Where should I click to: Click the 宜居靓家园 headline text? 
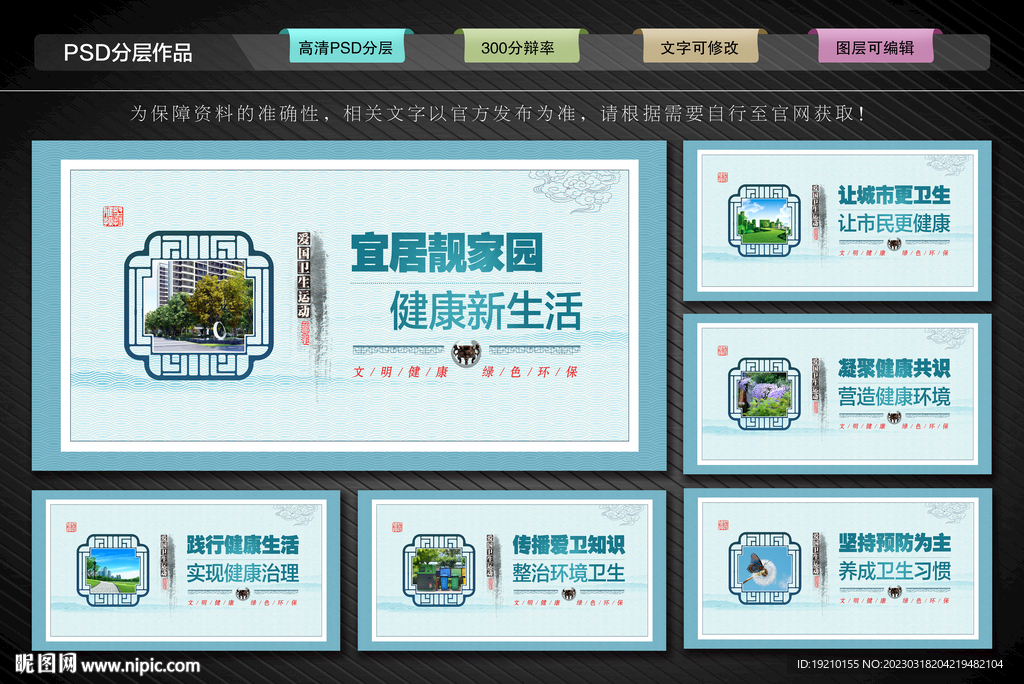(x=446, y=253)
